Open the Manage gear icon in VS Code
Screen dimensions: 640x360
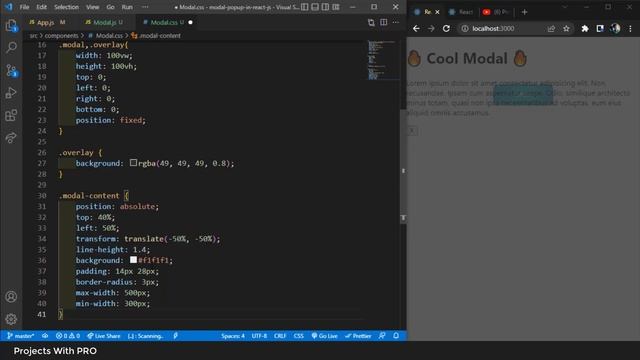pos(11,319)
